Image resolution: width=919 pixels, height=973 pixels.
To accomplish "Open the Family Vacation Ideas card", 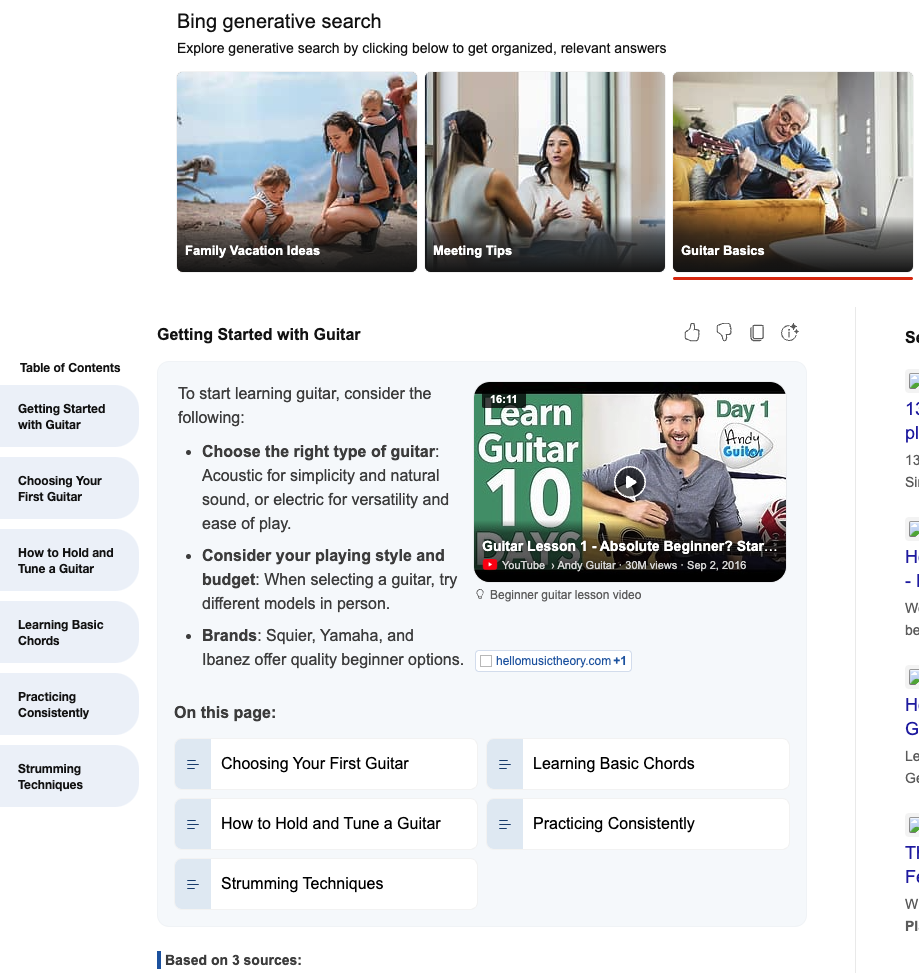I will tap(297, 171).
